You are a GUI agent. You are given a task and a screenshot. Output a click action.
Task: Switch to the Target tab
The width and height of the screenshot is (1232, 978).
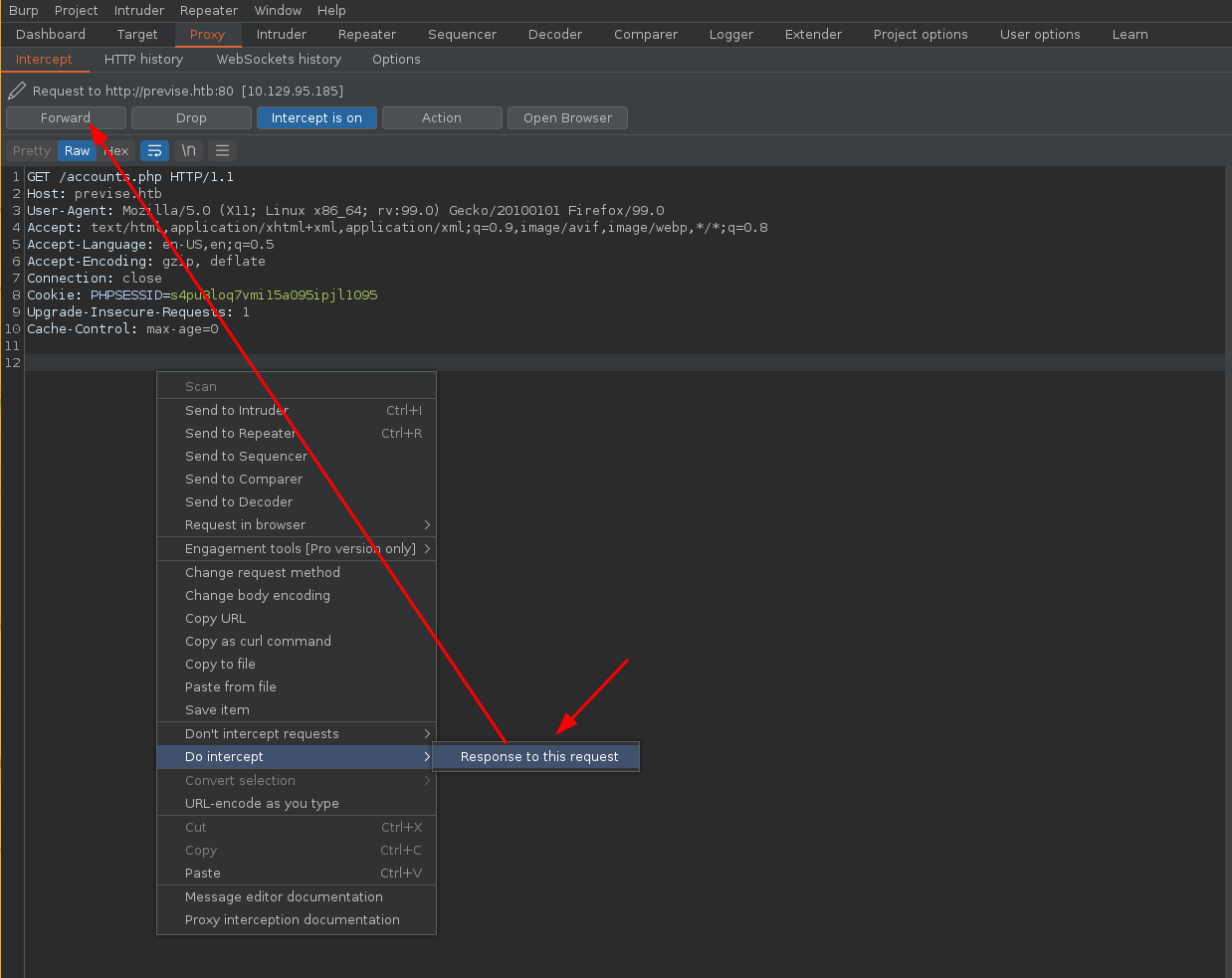[137, 35]
